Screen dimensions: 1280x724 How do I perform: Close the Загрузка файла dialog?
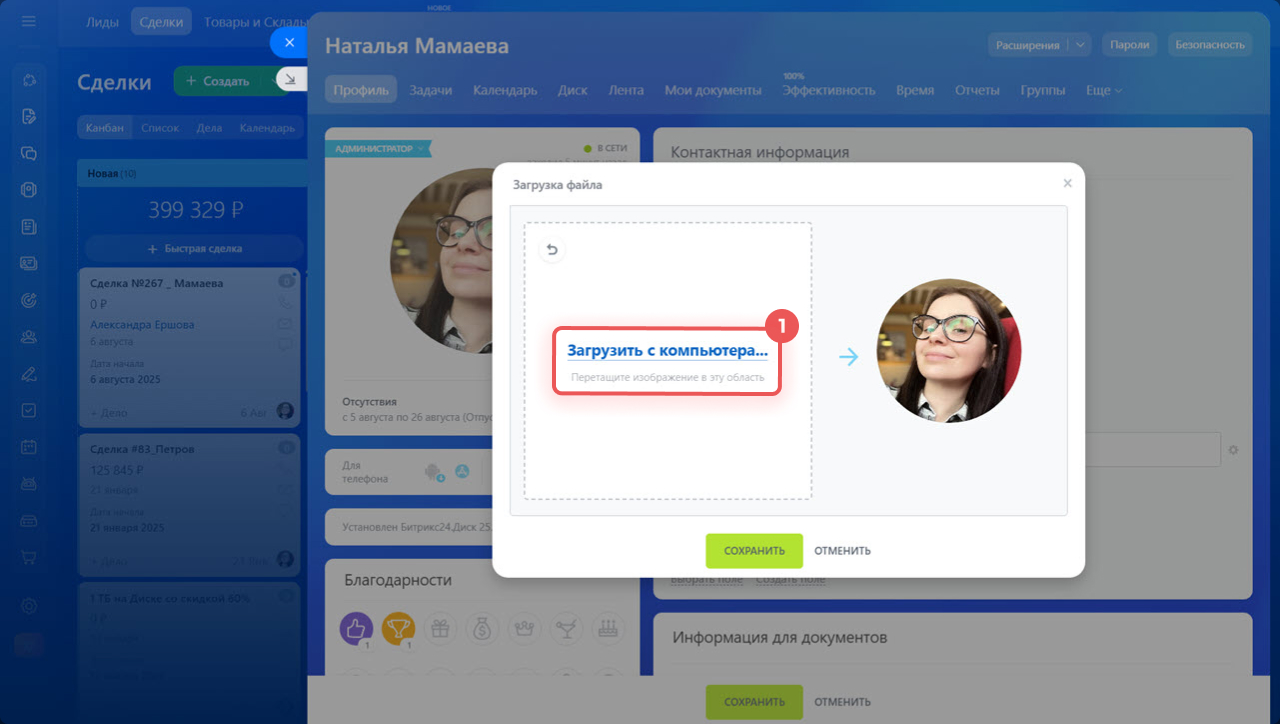click(1067, 183)
